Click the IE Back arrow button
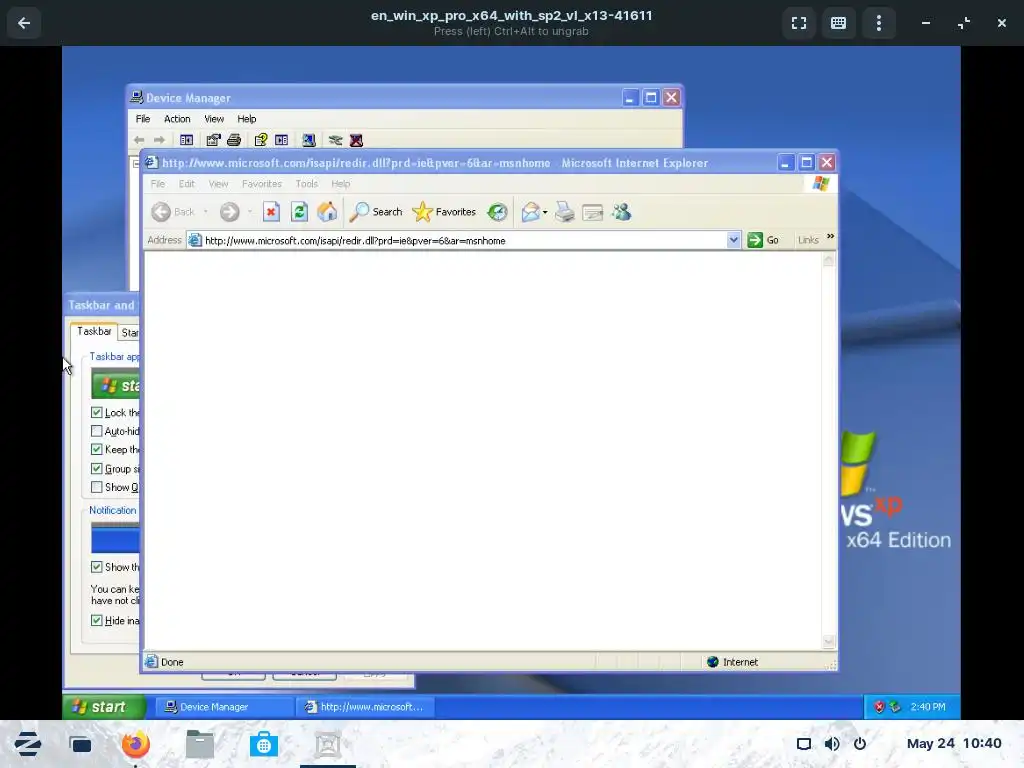 point(161,212)
